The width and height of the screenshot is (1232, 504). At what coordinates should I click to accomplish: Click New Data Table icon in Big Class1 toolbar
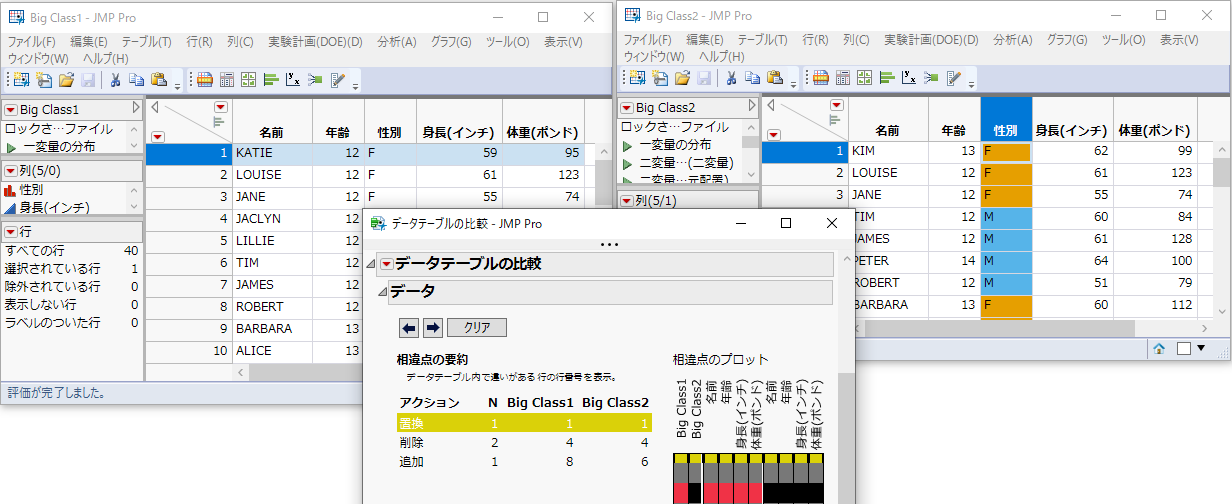coord(21,80)
